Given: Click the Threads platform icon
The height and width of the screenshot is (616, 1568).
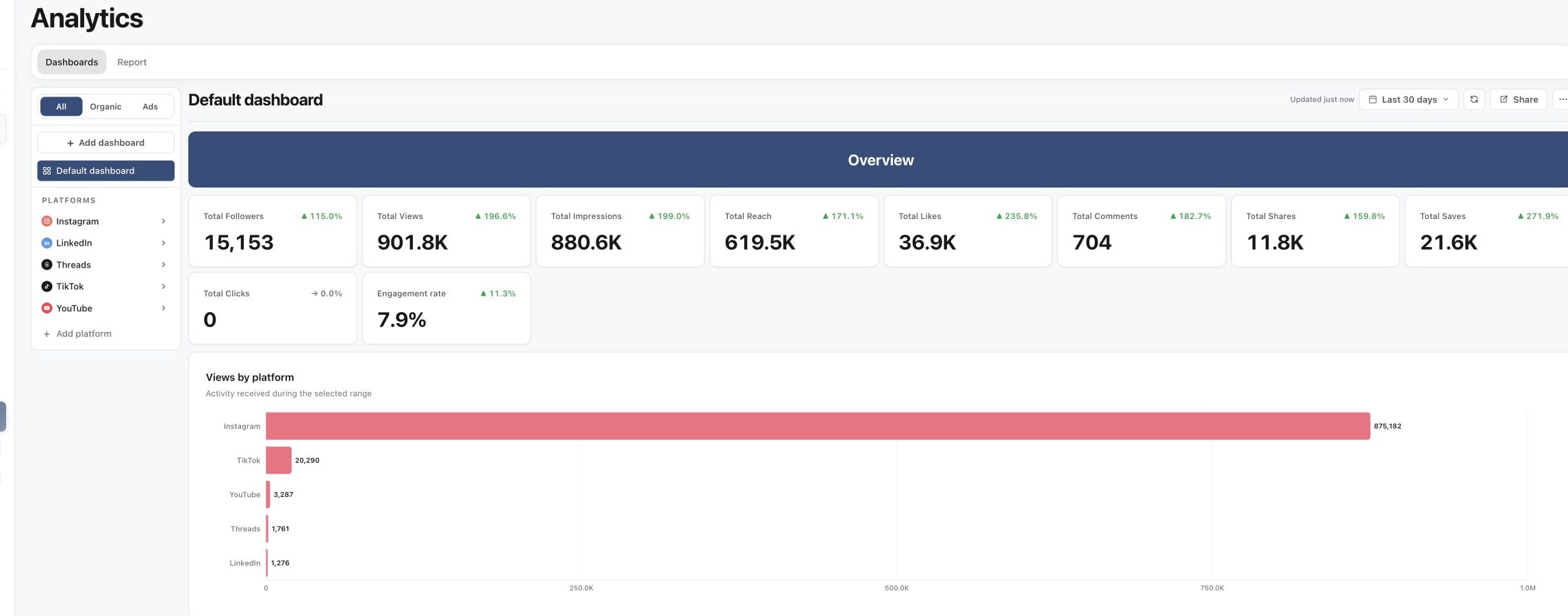Looking at the screenshot, I should (47, 265).
